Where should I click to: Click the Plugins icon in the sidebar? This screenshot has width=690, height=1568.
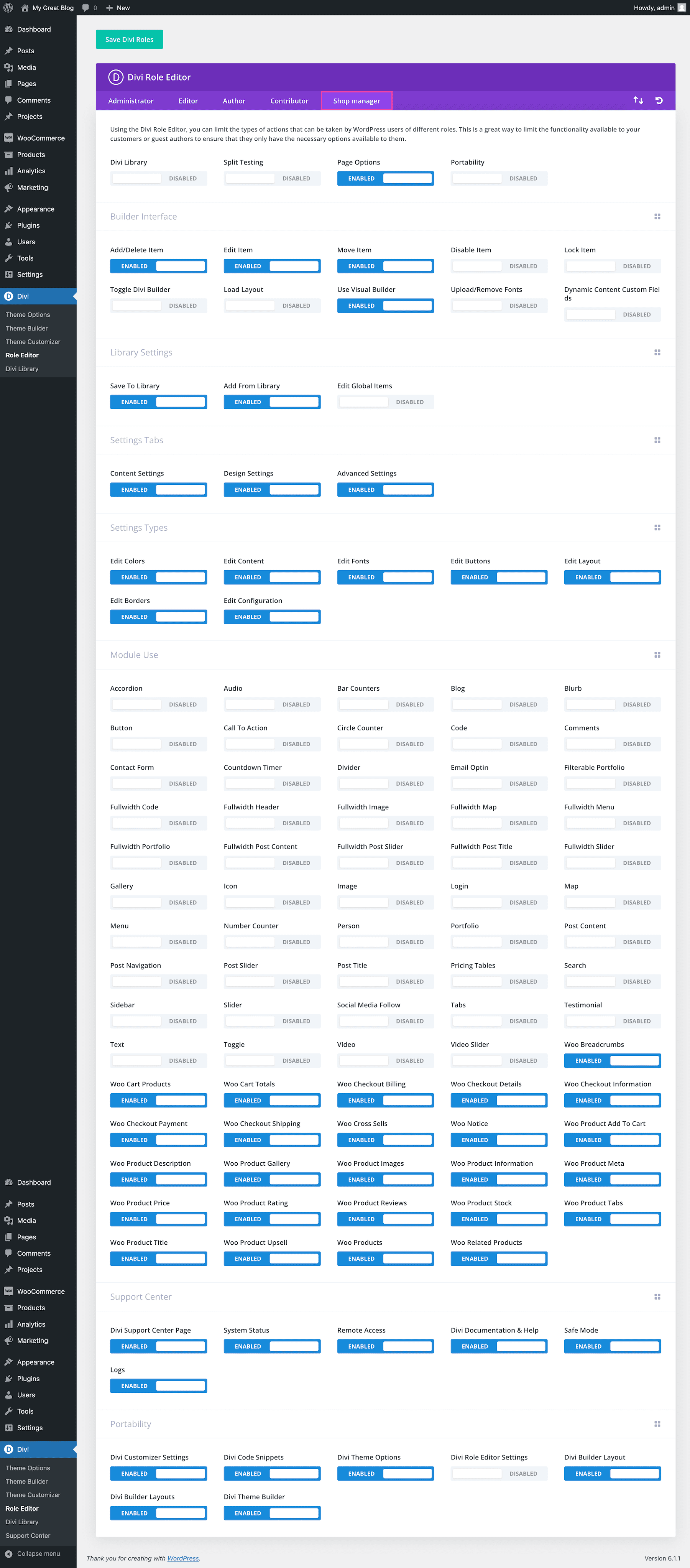click(8, 225)
